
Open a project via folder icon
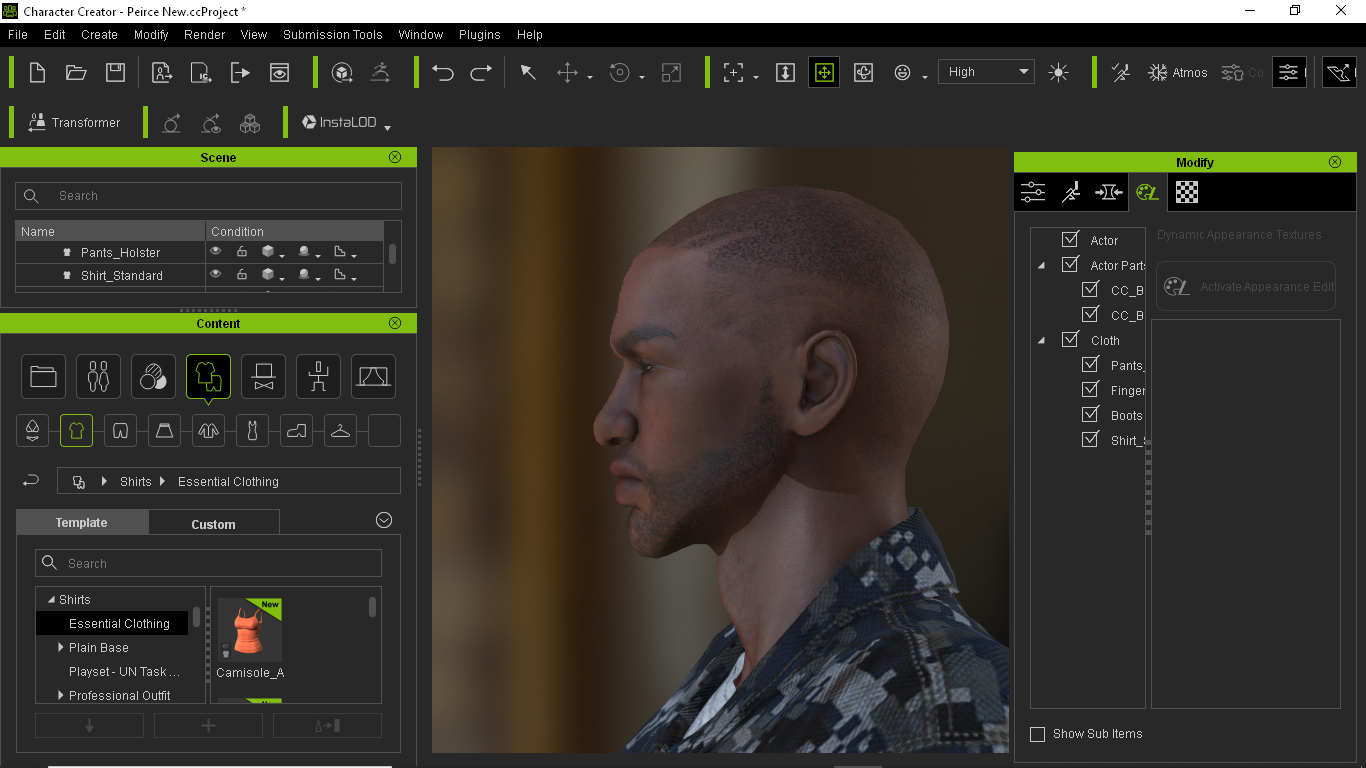coord(76,72)
